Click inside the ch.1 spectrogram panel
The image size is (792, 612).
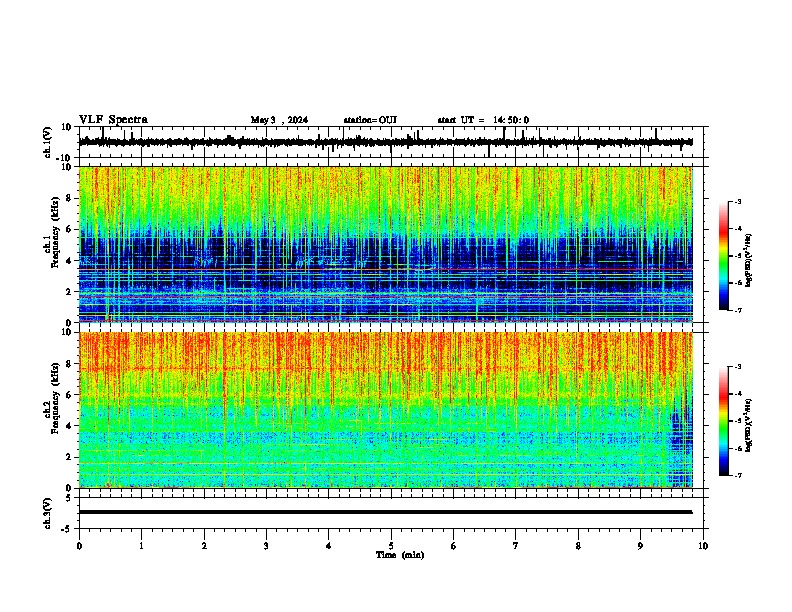(x=386, y=244)
